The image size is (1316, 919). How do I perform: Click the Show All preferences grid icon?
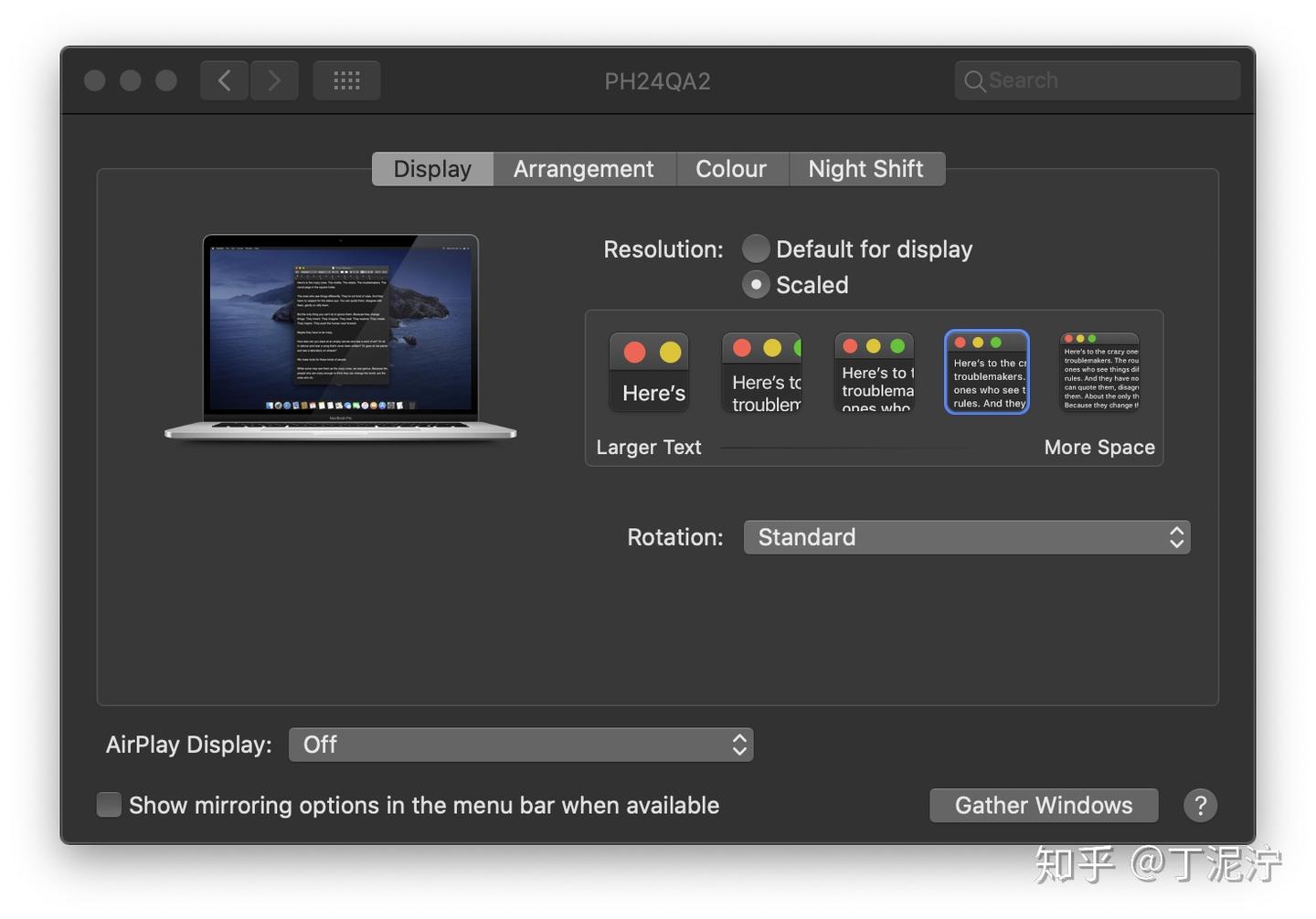point(346,80)
